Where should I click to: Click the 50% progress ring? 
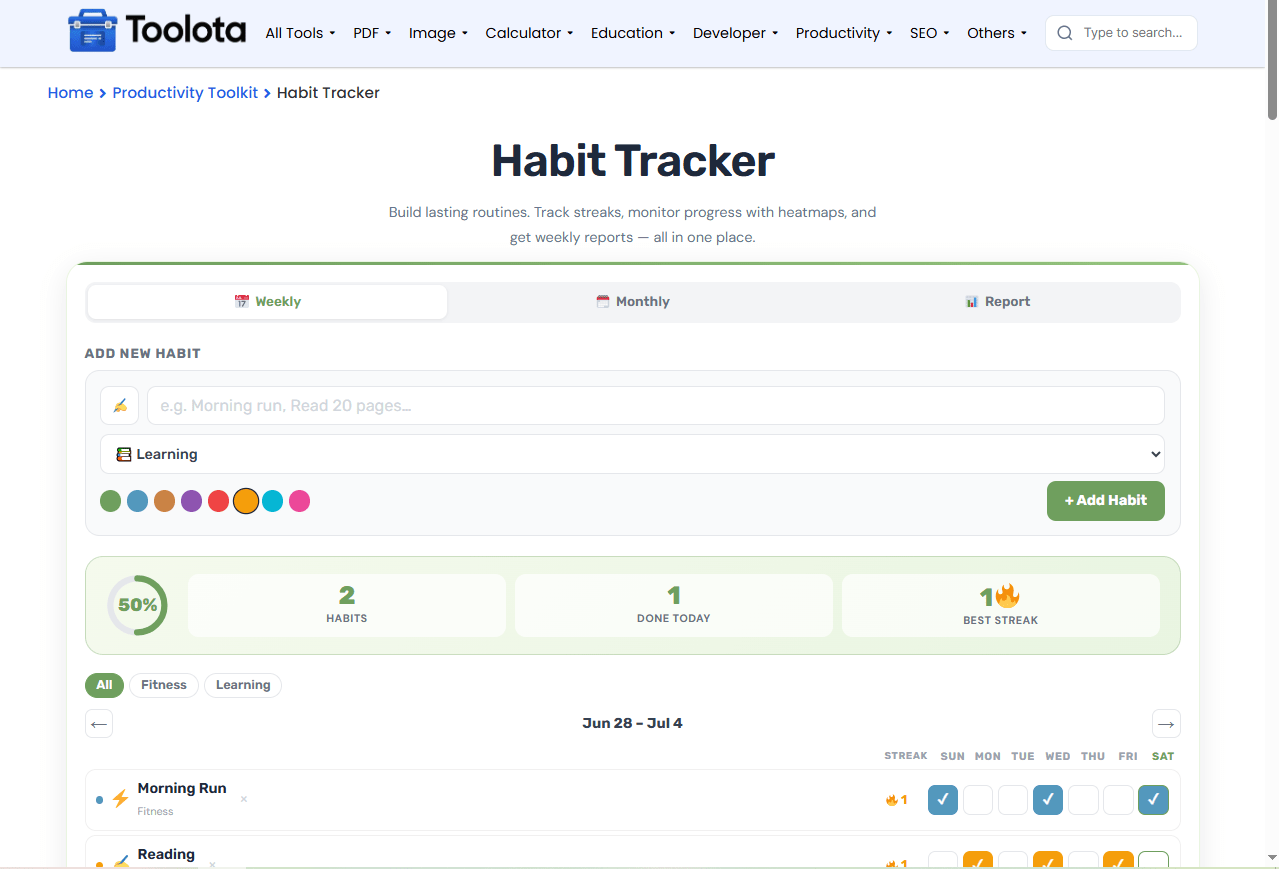[137, 605]
